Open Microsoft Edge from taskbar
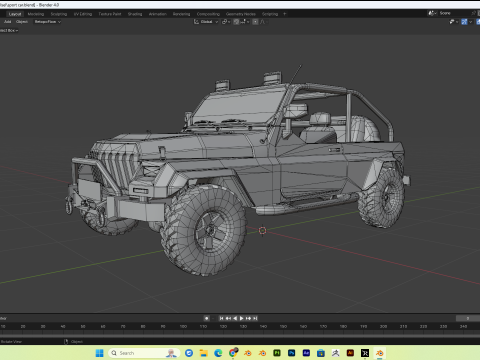Viewport: 480px width, 360px height. (x=218, y=353)
